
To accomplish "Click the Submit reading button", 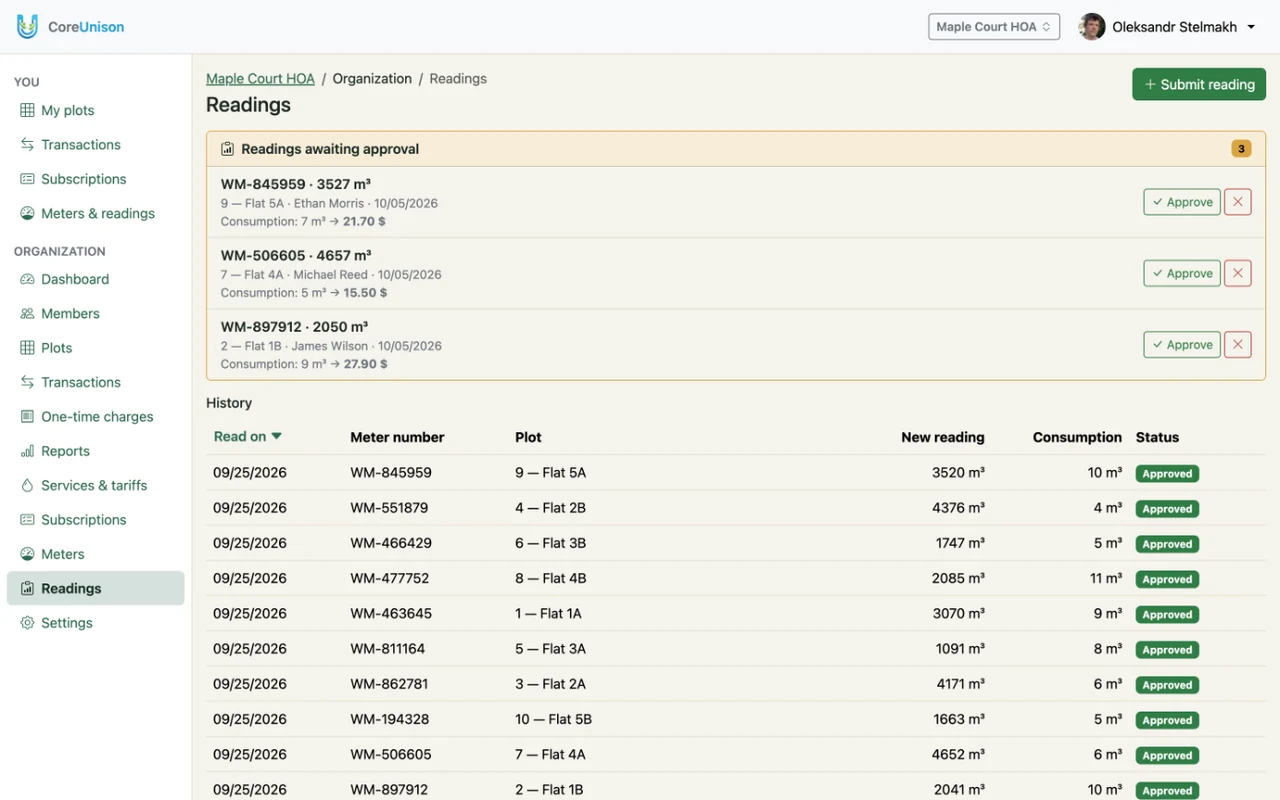I will pos(1199,84).
